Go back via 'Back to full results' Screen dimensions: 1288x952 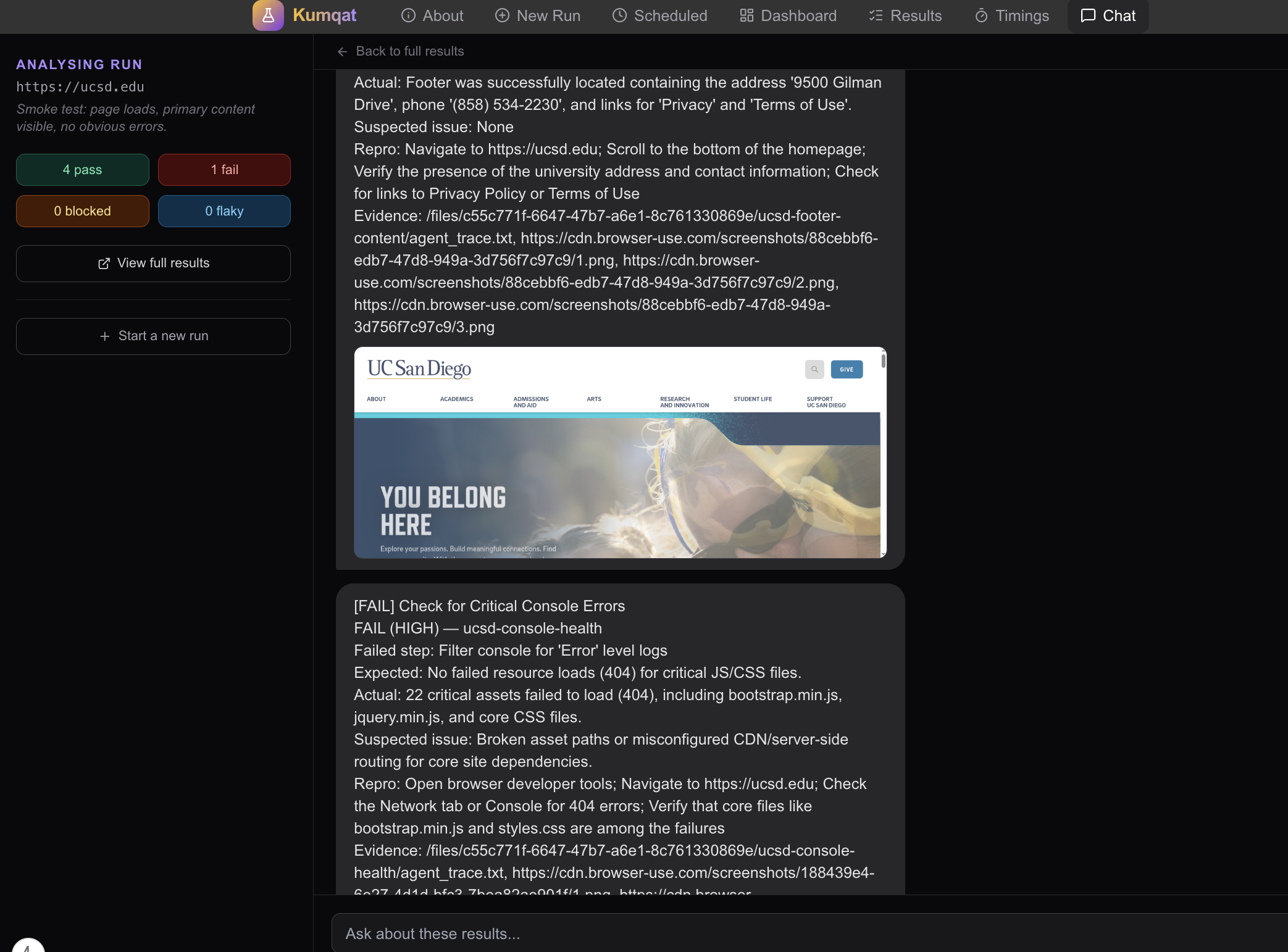click(409, 51)
